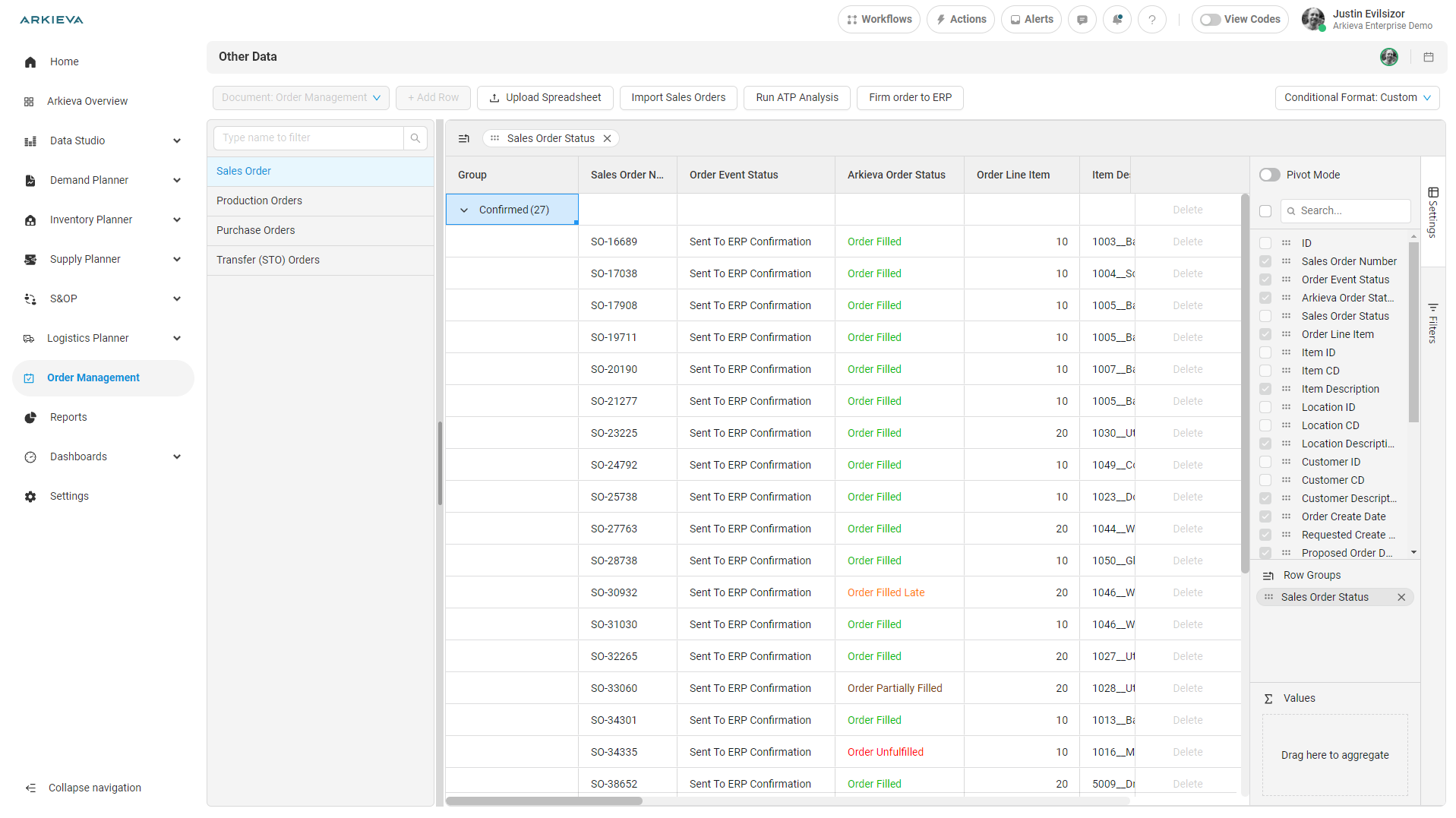
Task: Enable Pivot Mode
Action: click(x=1268, y=175)
